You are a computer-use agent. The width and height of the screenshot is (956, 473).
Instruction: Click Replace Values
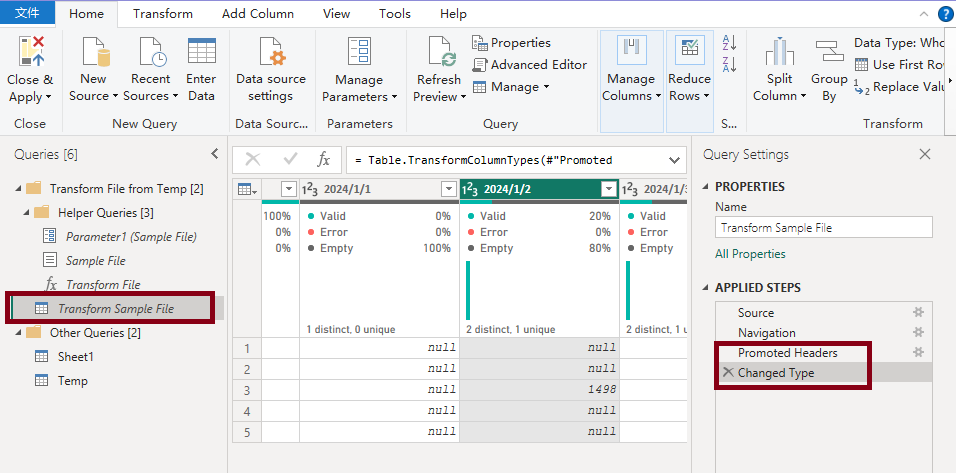pyautogui.click(x=899, y=87)
